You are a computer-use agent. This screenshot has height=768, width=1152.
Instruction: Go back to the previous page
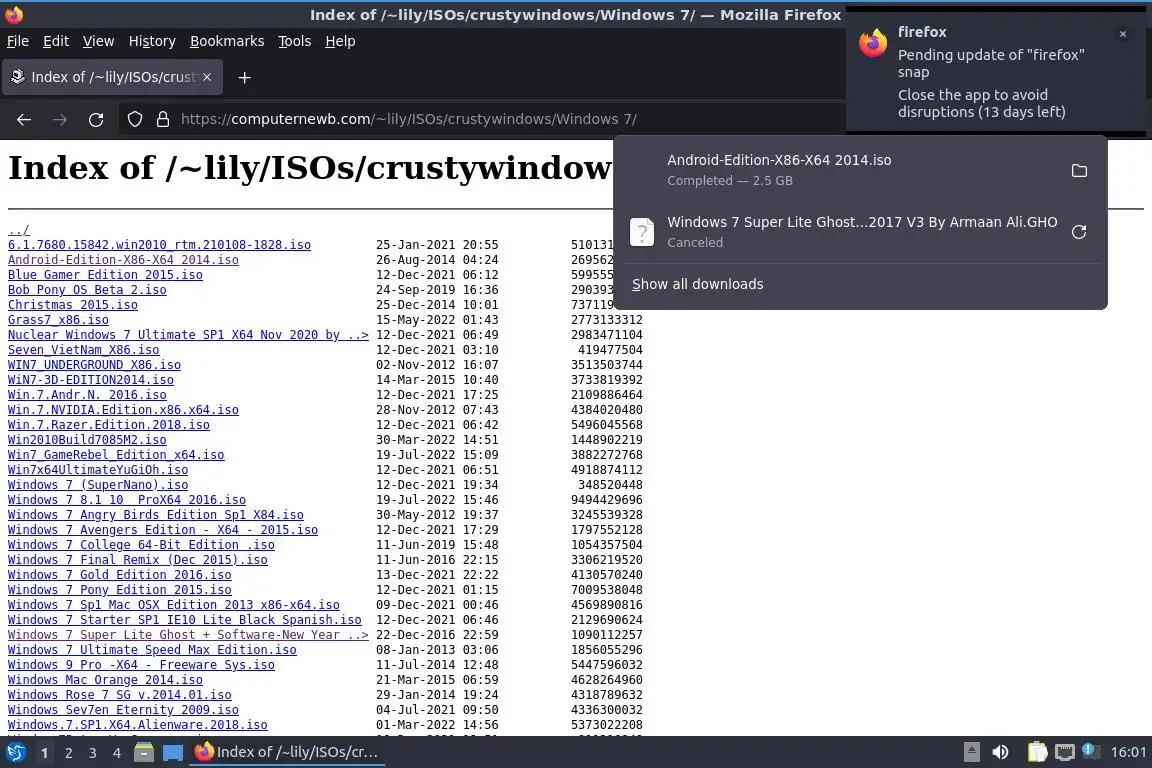point(24,119)
